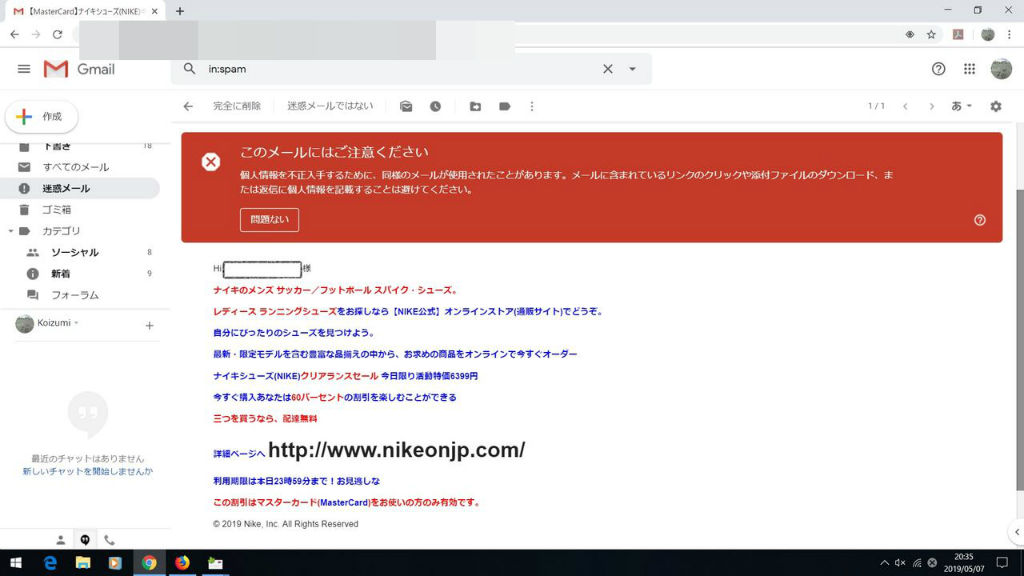The image size is (1024, 576).
Task: Click the Gmail logo
Action: tap(79, 69)
